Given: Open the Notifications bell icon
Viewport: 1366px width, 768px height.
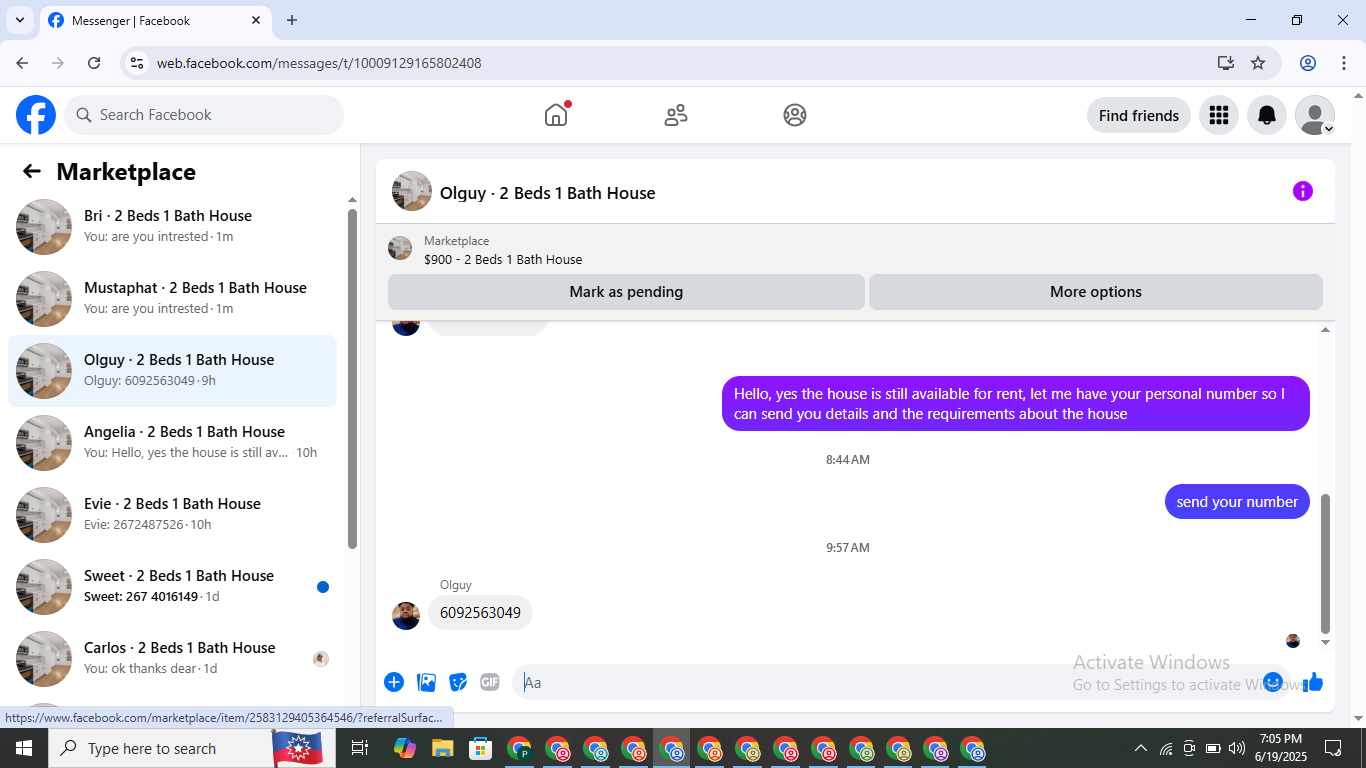Looking at the screenshot, I should tap(1267, 115).
